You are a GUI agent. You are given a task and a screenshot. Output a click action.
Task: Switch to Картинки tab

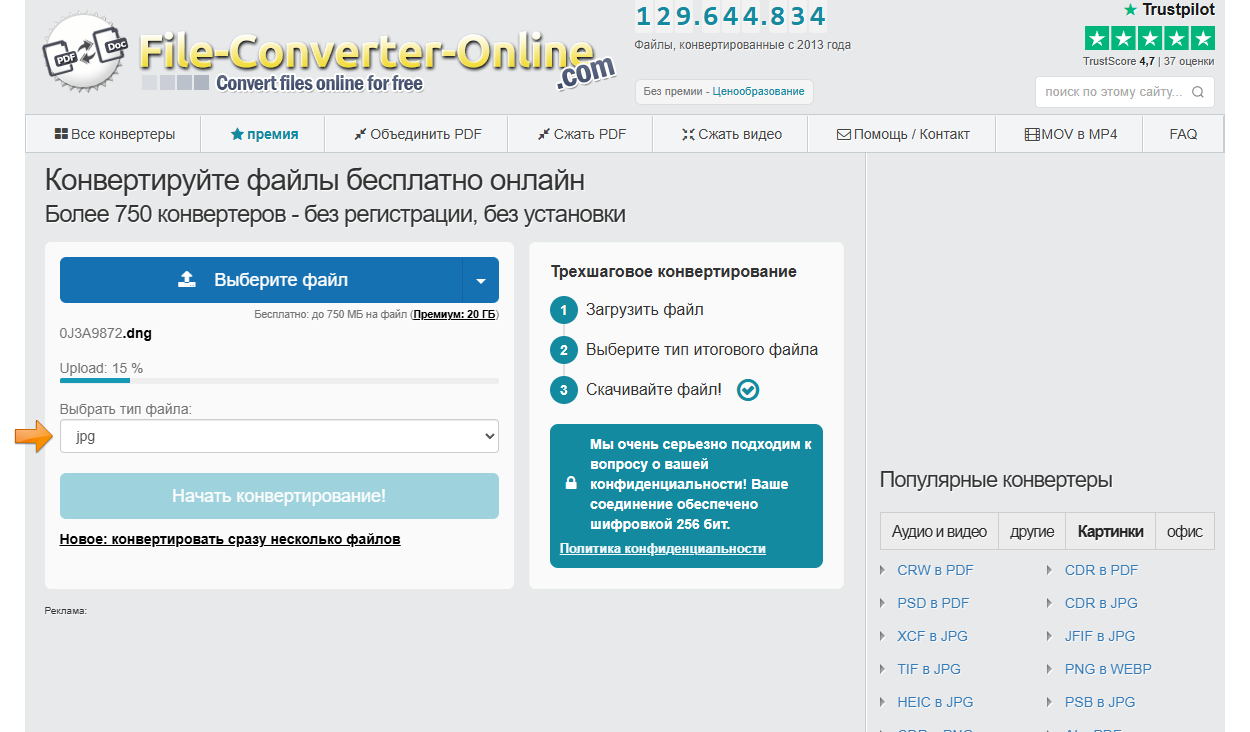(1110, 531)
